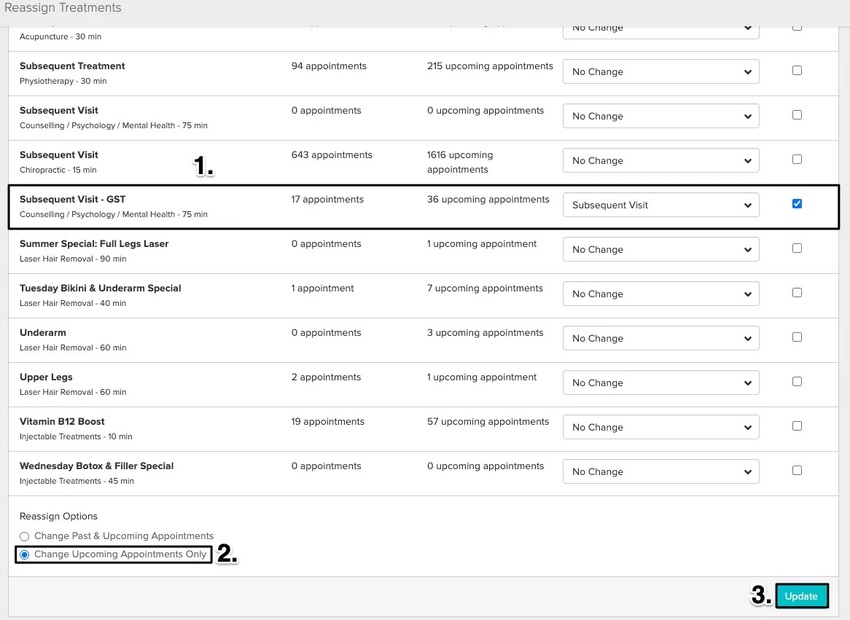Click the '94 appointments' cell
The height and width of the screenshot is (620, 850).
click(329, 66)
